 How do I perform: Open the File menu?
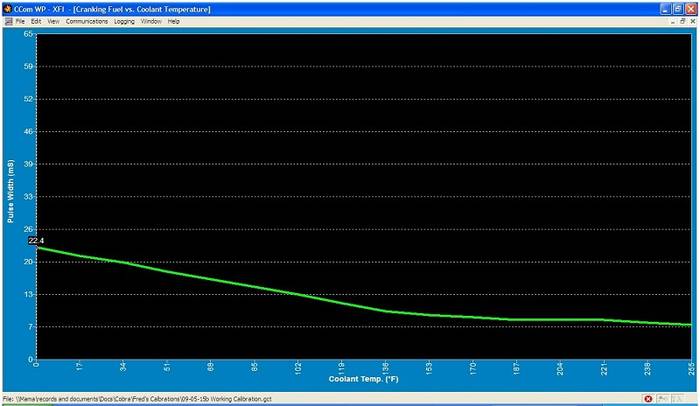20,21
